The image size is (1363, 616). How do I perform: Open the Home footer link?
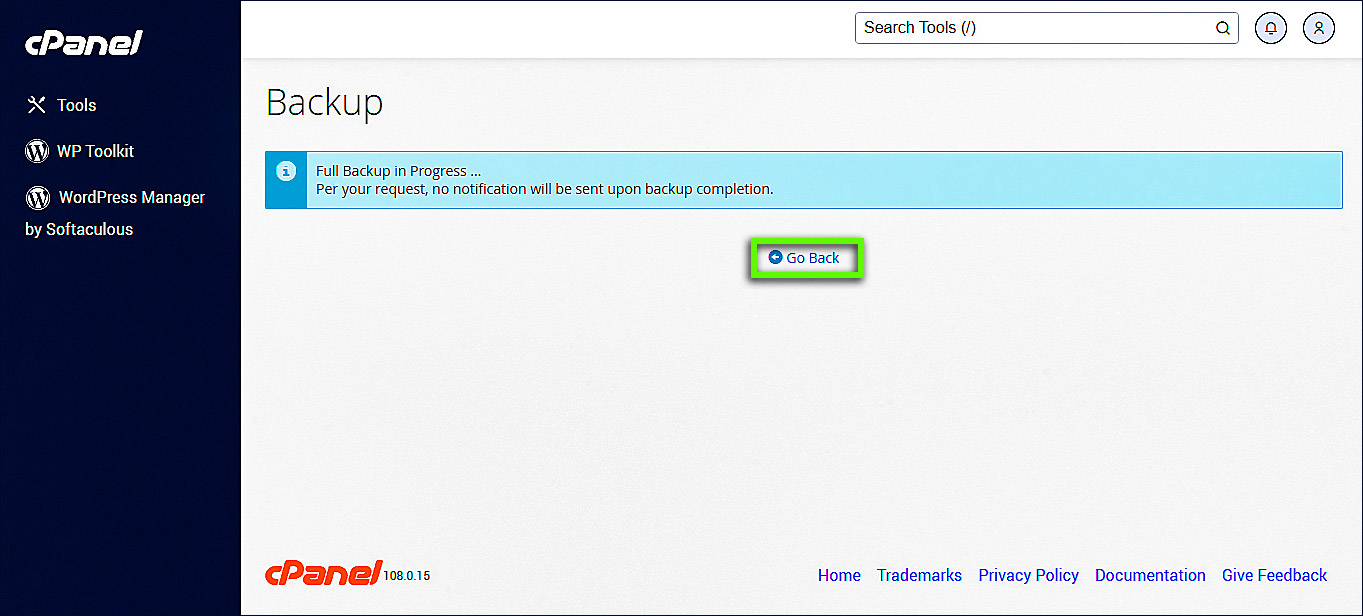coord(839,575)
